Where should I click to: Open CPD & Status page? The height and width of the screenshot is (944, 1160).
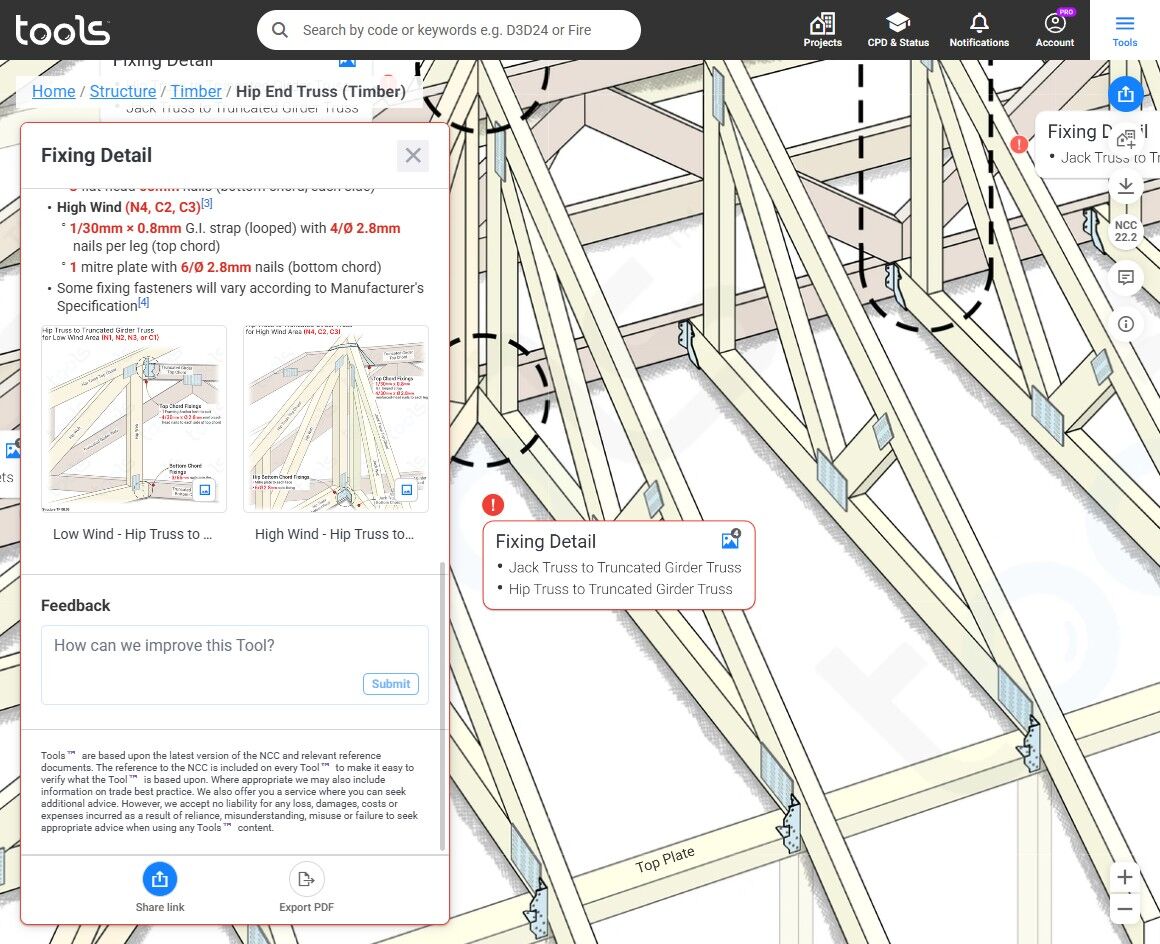point(898,30)
